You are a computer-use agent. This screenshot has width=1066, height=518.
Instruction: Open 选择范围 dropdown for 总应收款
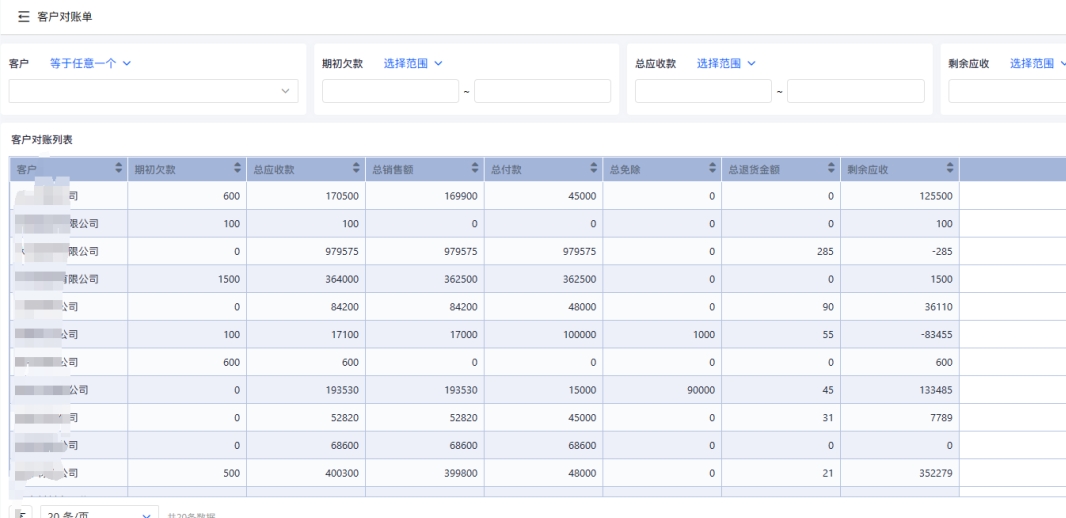tap(726, 63)
